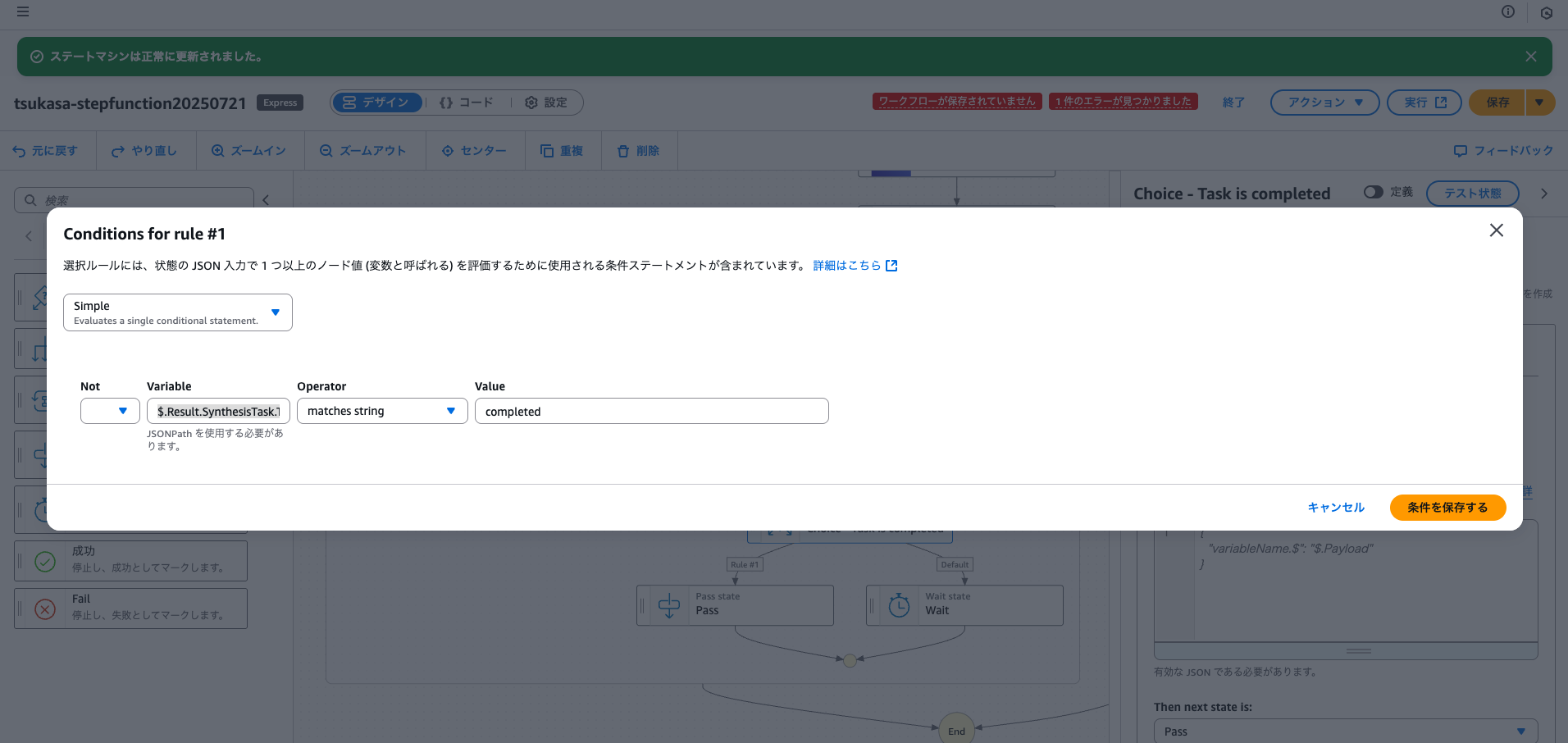Image resolution: width=1568 pixels, height=743 pixels.
Task: Click the 実行 execute button
Action: (1424, 103)
